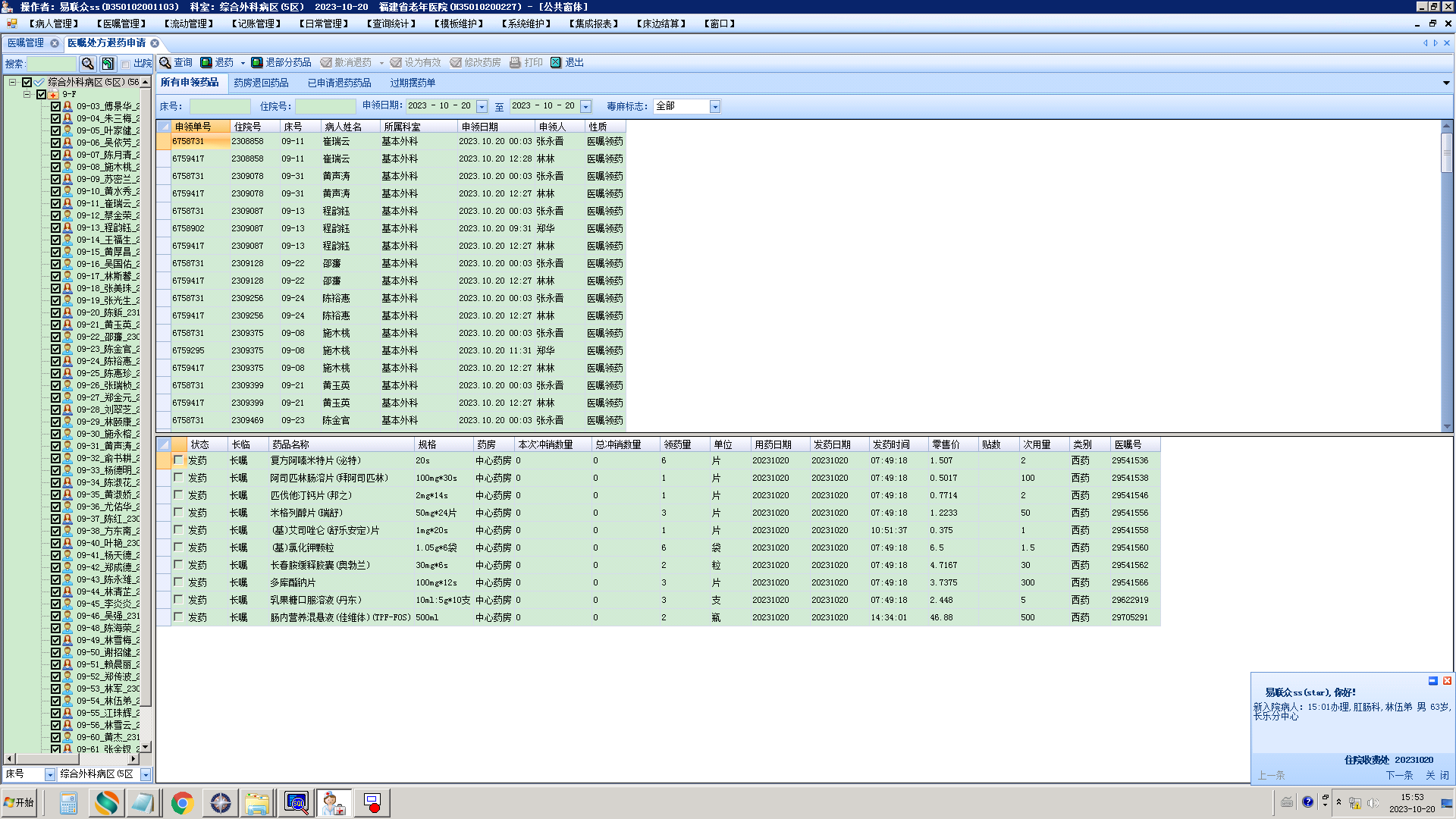
Task: Click the calculator icon in the taskbar
Action: (68, 803)
